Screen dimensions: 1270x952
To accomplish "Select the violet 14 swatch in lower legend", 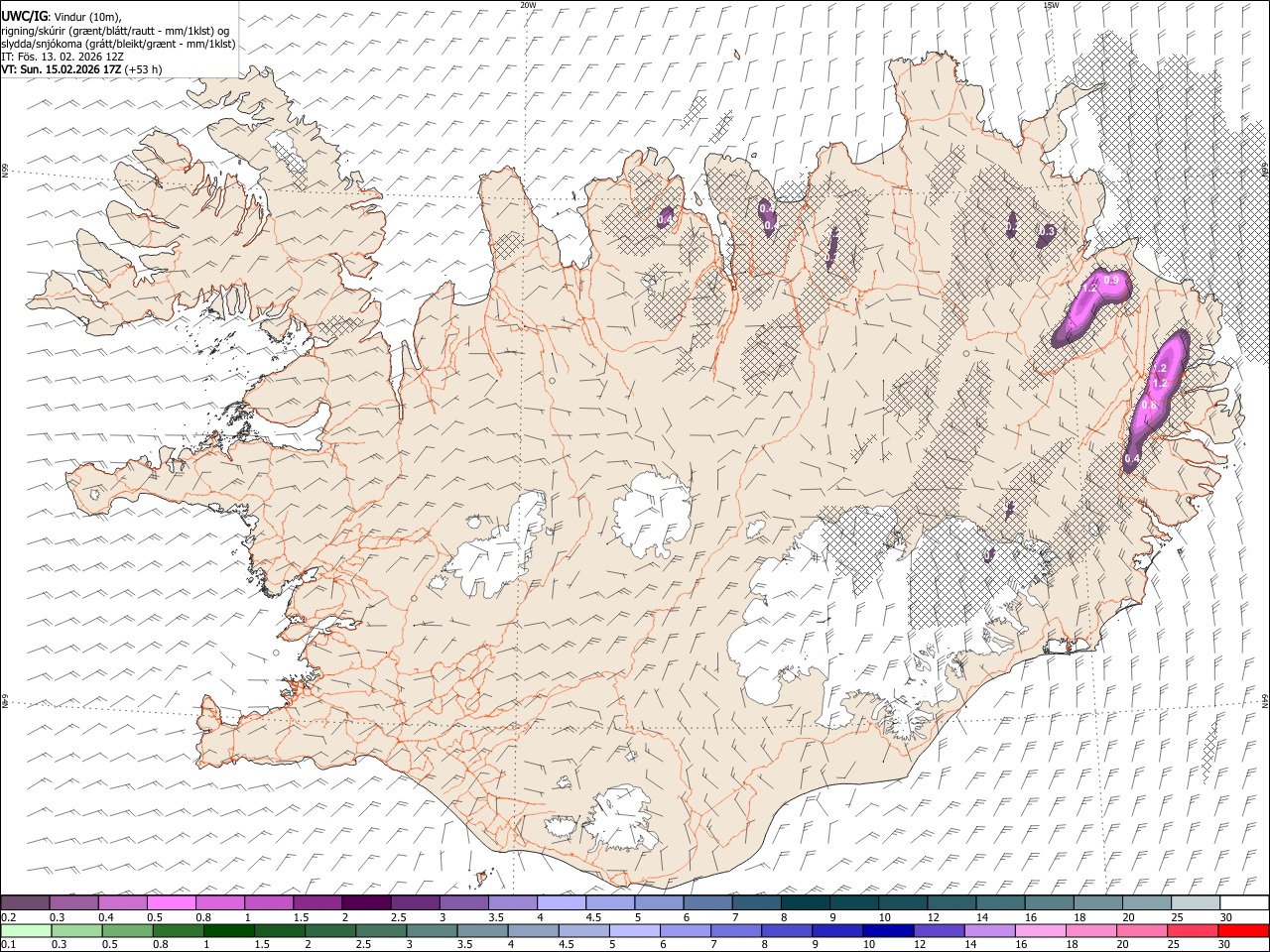I will [x=988, y=931].
